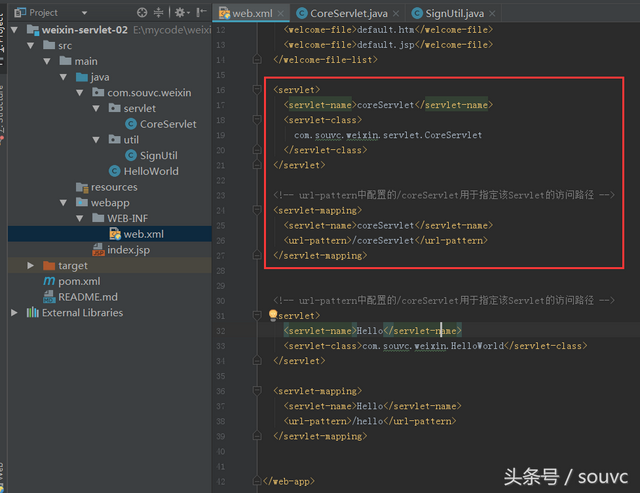Collapse the util package

tap(96, 140)
